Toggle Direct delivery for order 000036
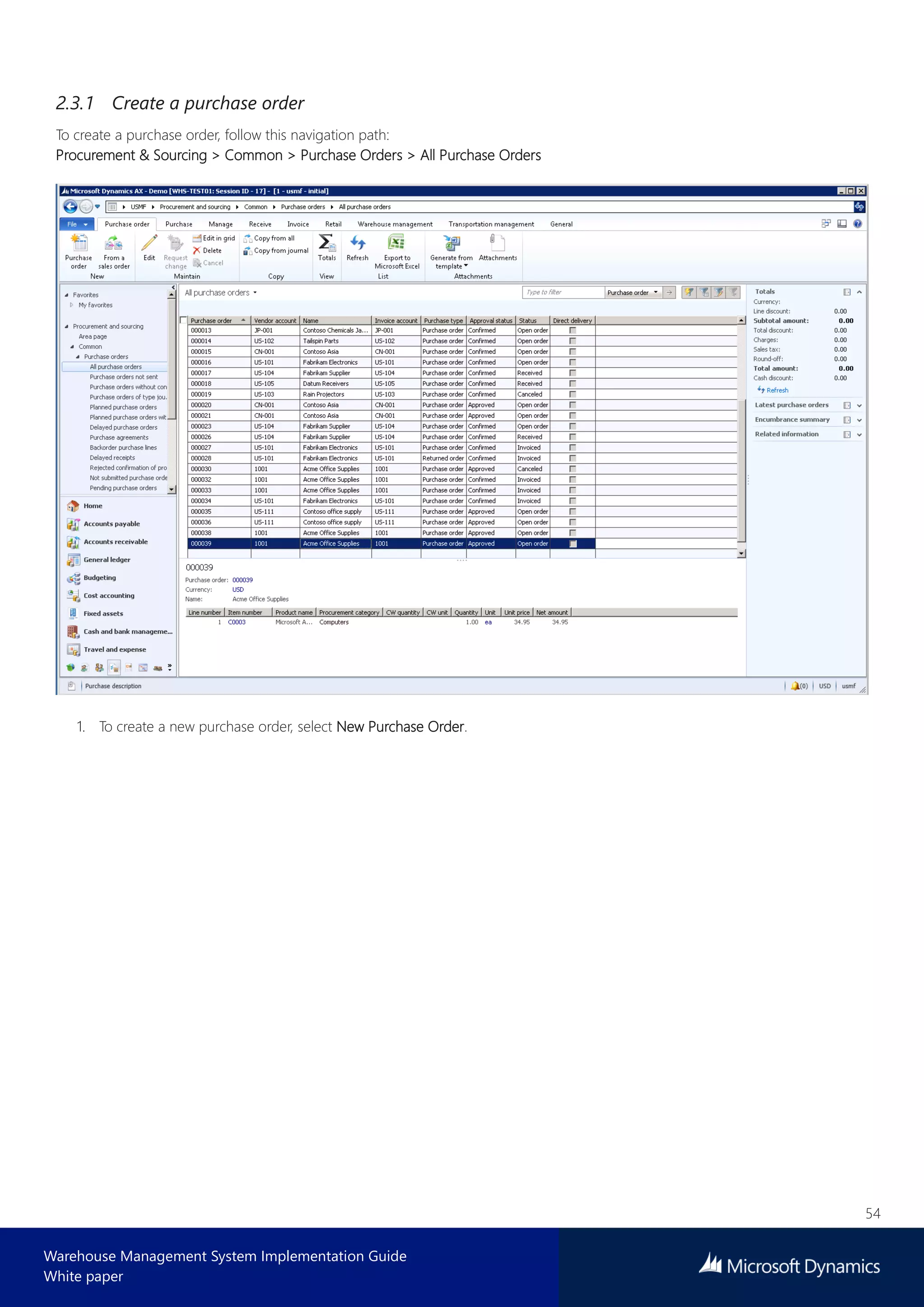 click(573, 522)
